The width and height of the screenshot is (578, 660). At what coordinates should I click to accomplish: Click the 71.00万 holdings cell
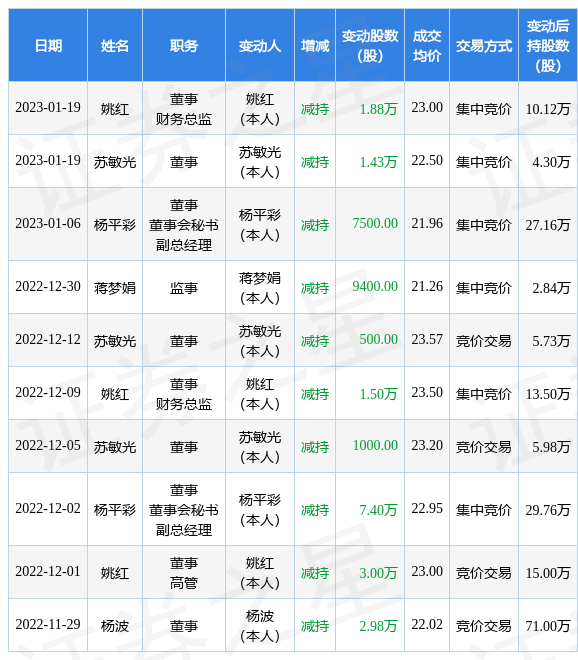pos(548,626)
